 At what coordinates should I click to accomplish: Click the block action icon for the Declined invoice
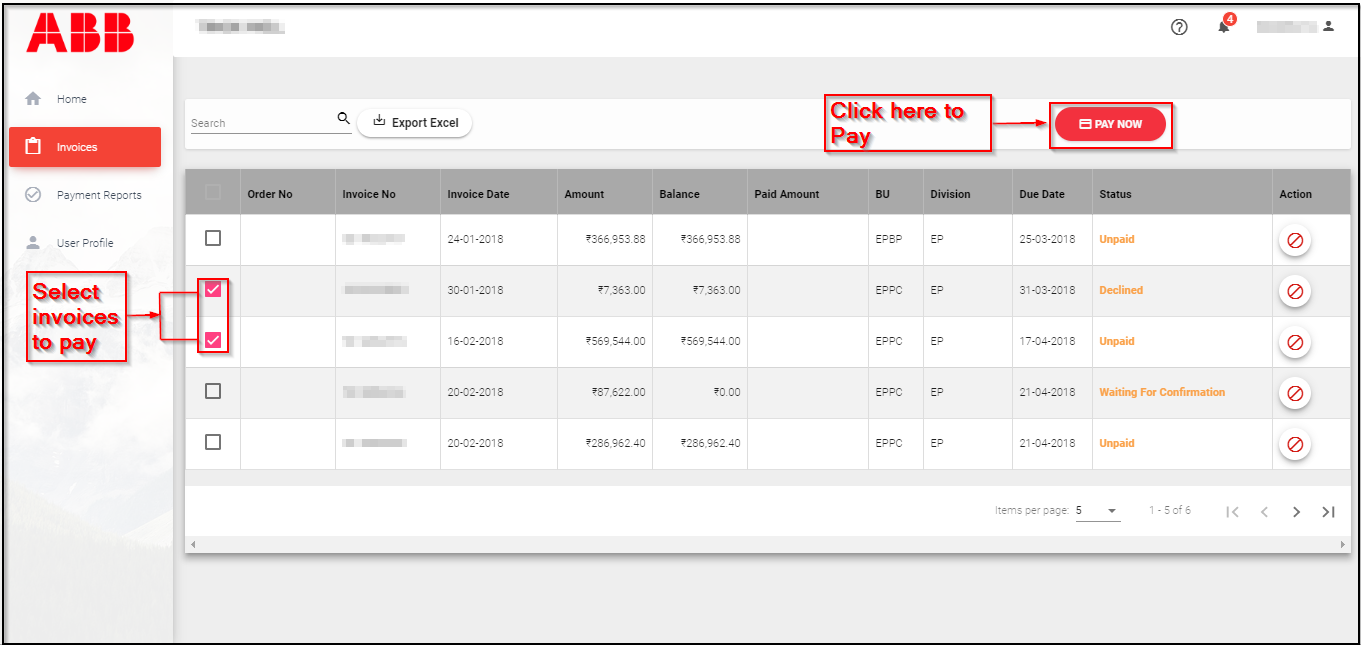(x=1295, y=291)
